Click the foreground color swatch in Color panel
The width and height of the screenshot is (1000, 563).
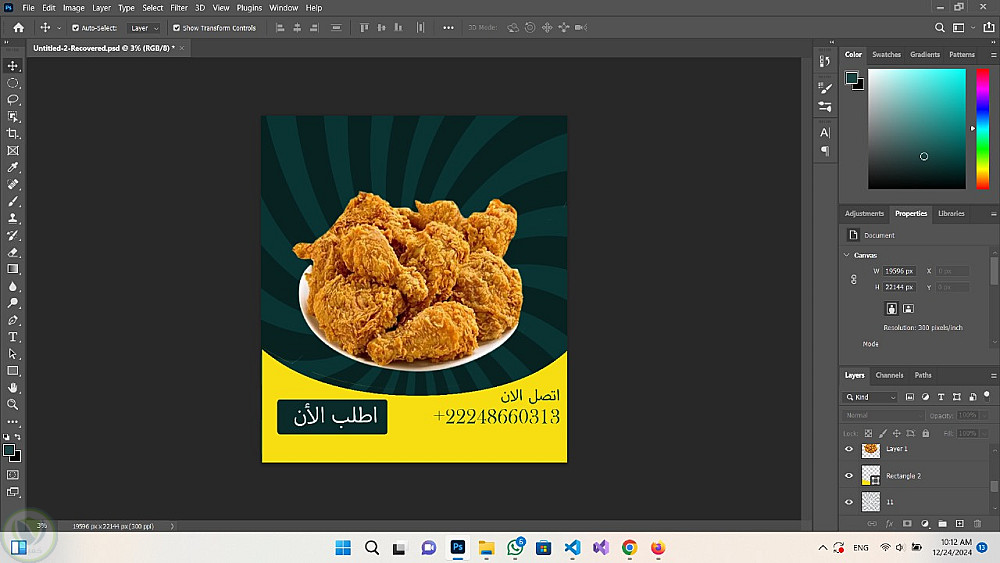point(851,78)
